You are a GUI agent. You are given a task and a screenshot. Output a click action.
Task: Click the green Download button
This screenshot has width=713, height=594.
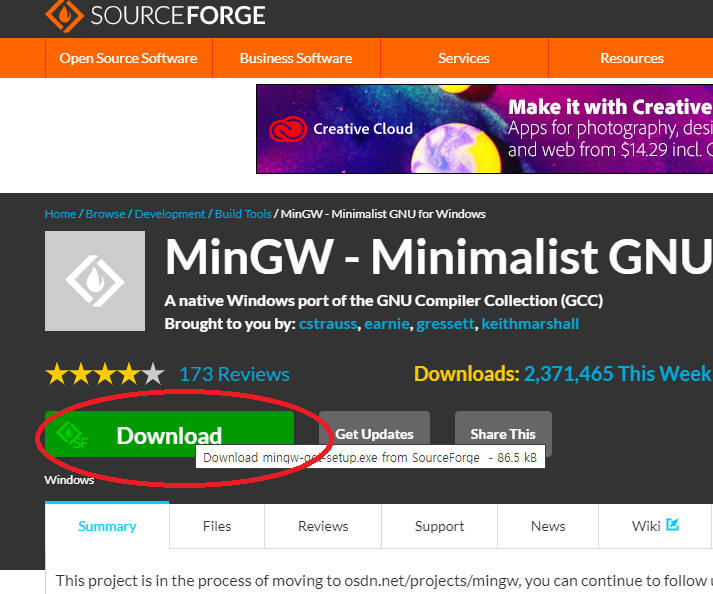coord(169,434)
